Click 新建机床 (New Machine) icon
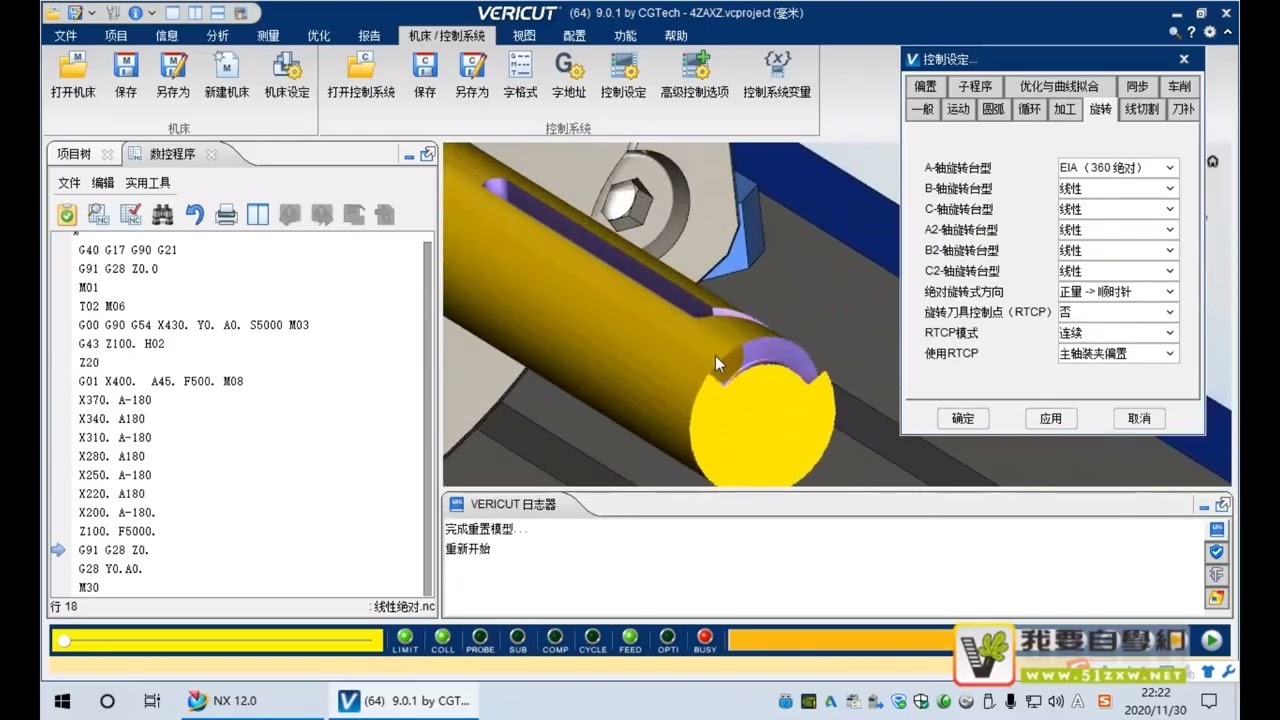 (x=227, y=75)
